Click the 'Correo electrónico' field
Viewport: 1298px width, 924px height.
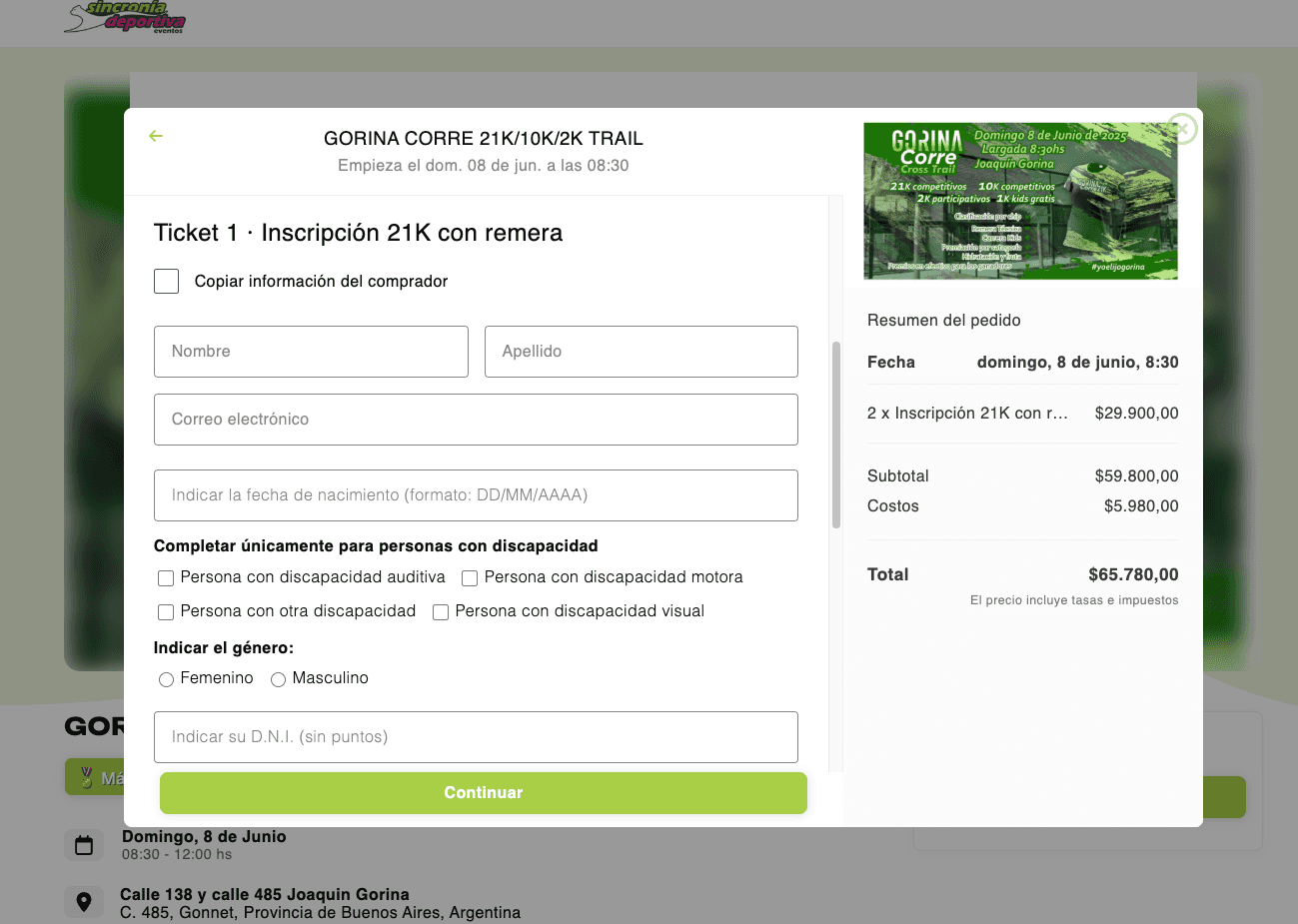[476, 420]
